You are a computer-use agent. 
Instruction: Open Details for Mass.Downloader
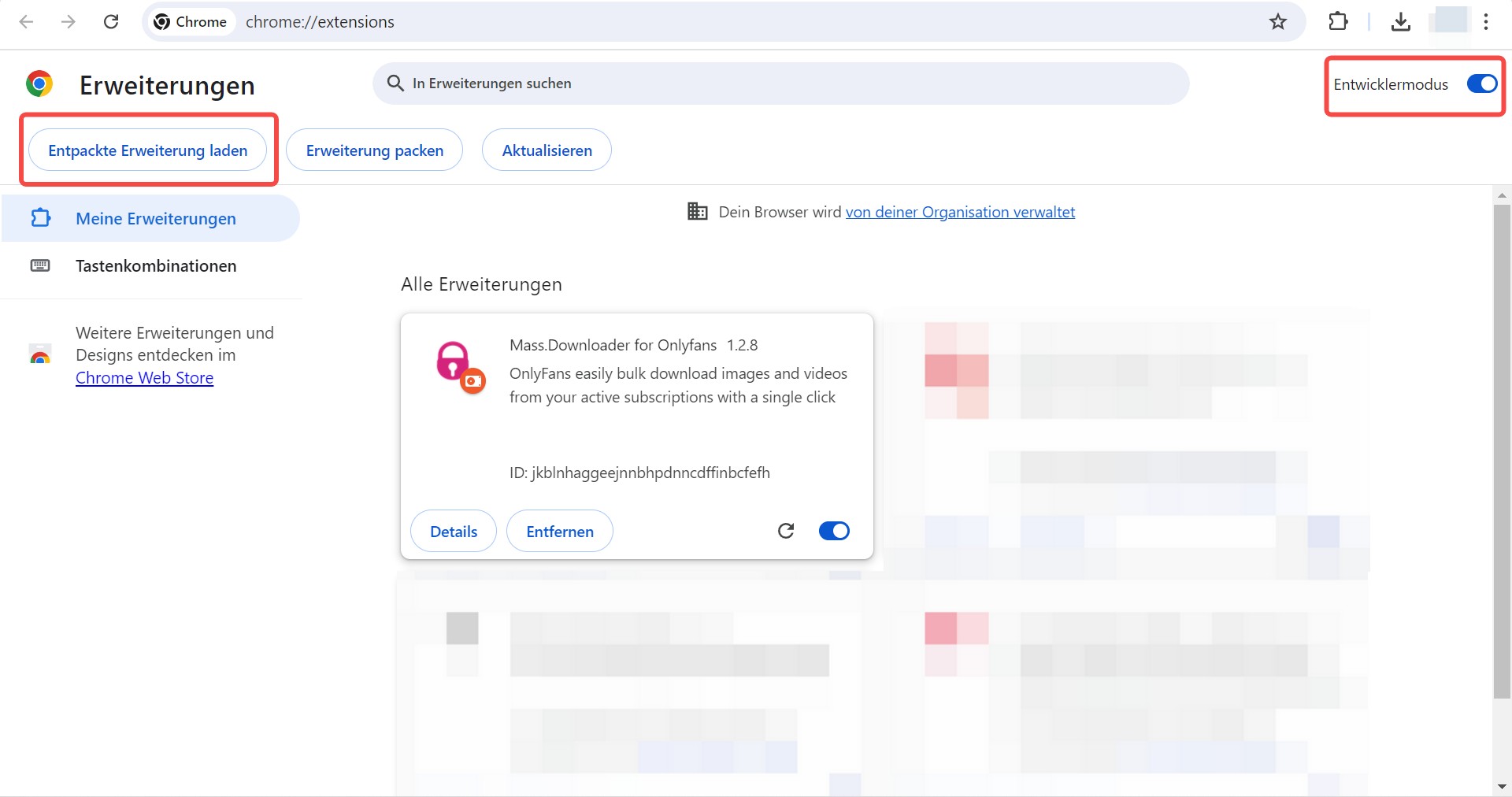pos(454,531)
